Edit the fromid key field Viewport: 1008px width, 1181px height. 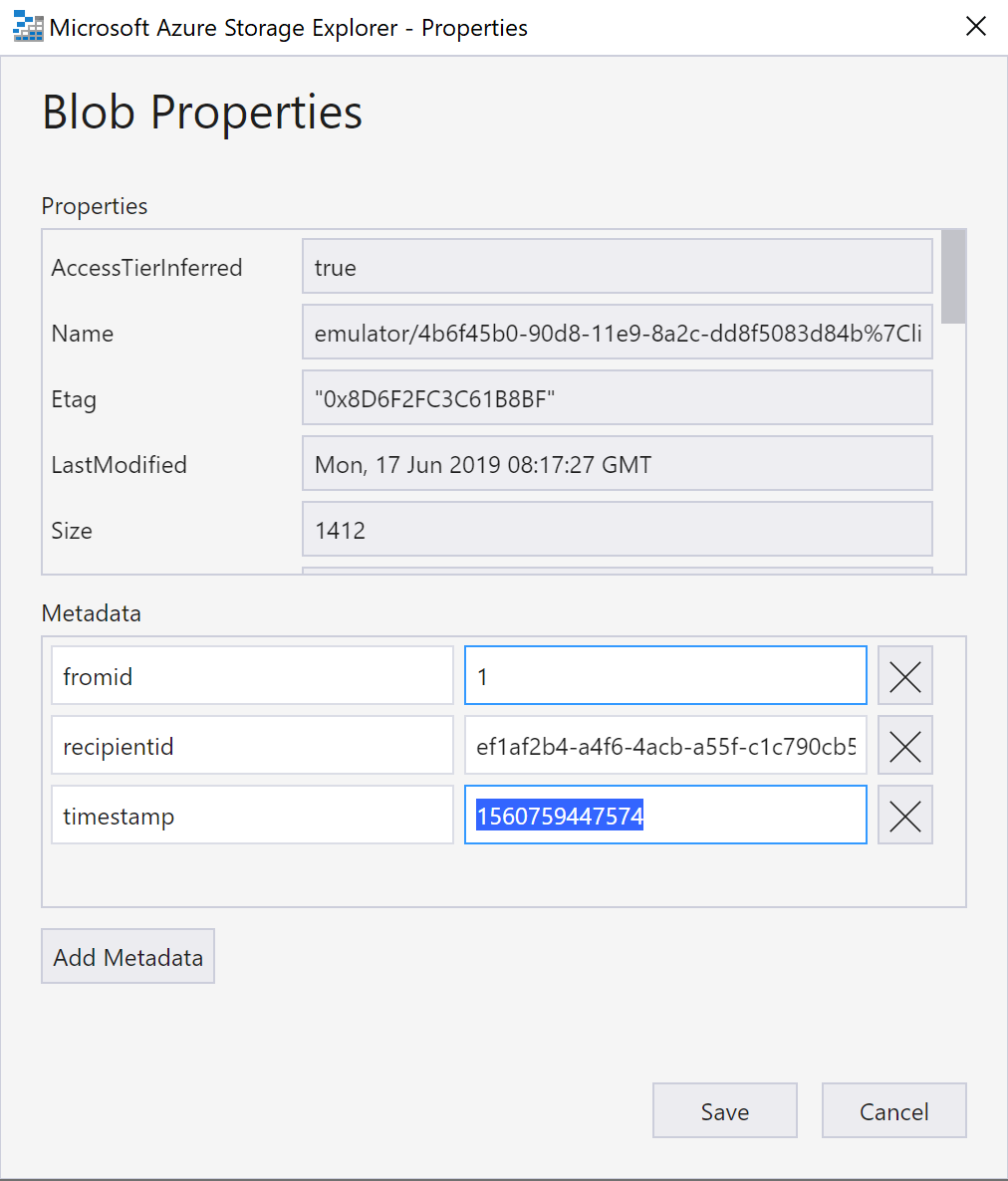252,675
